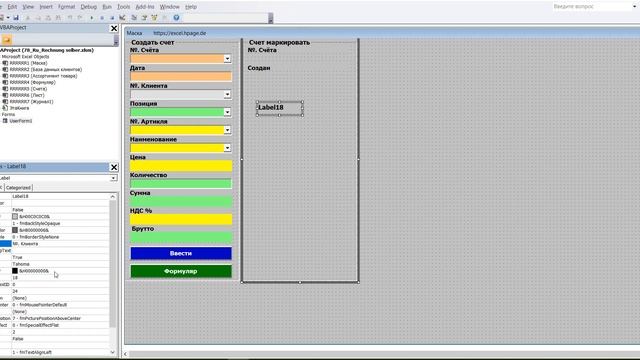640x360 pixels.
Task: Click the Properties list scroll up arrow
Action: click(113, 197)
